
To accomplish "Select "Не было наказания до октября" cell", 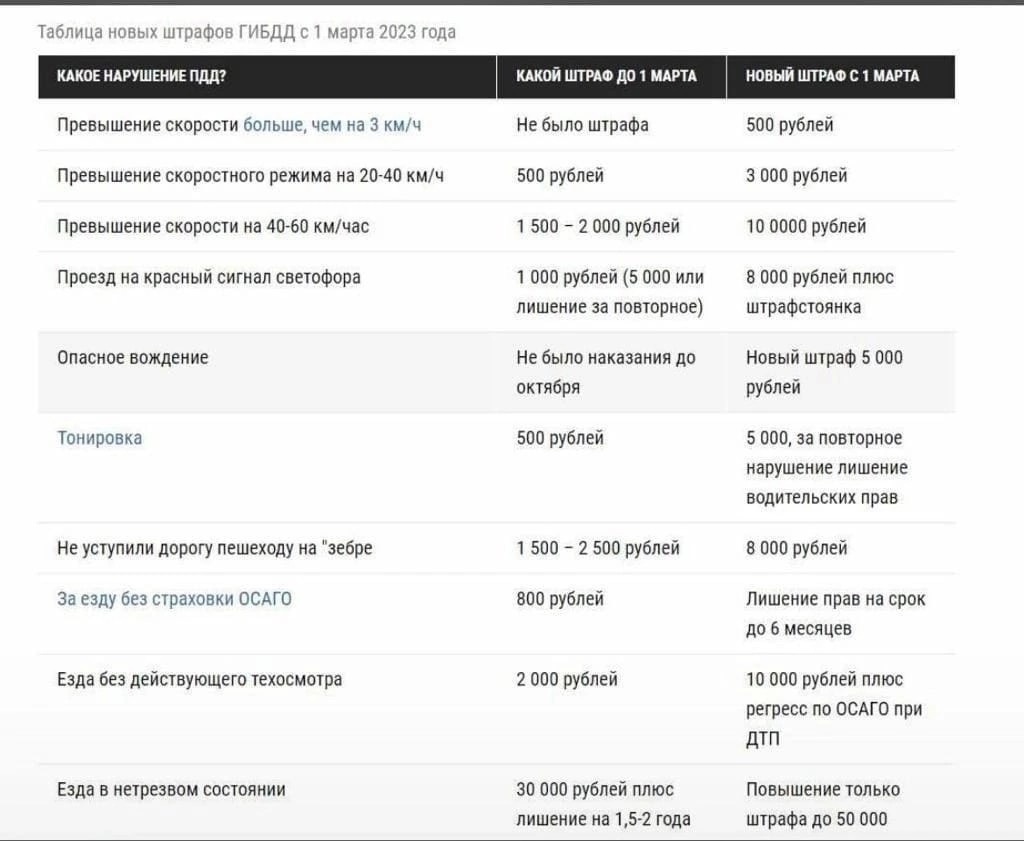I will pos(605,372).
